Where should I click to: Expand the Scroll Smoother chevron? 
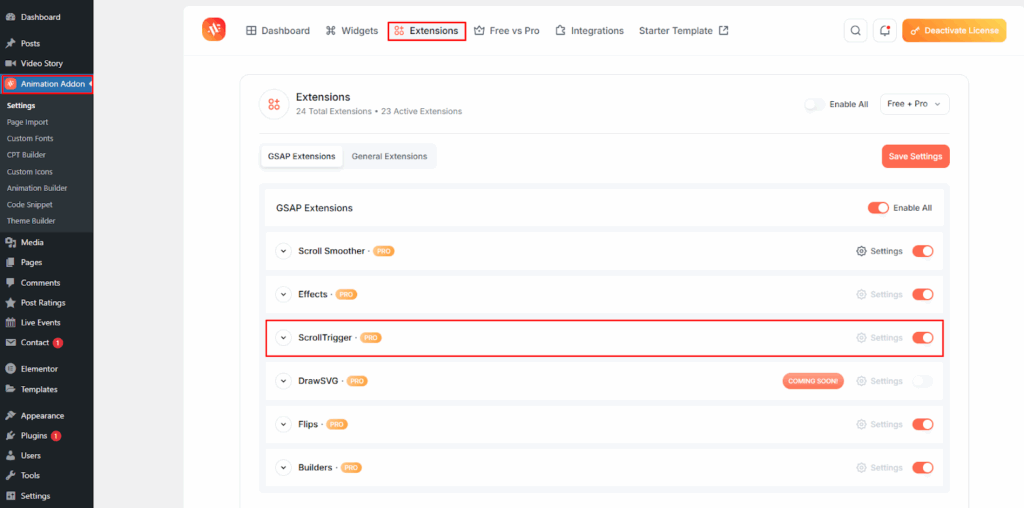click(x=282, y=251)
